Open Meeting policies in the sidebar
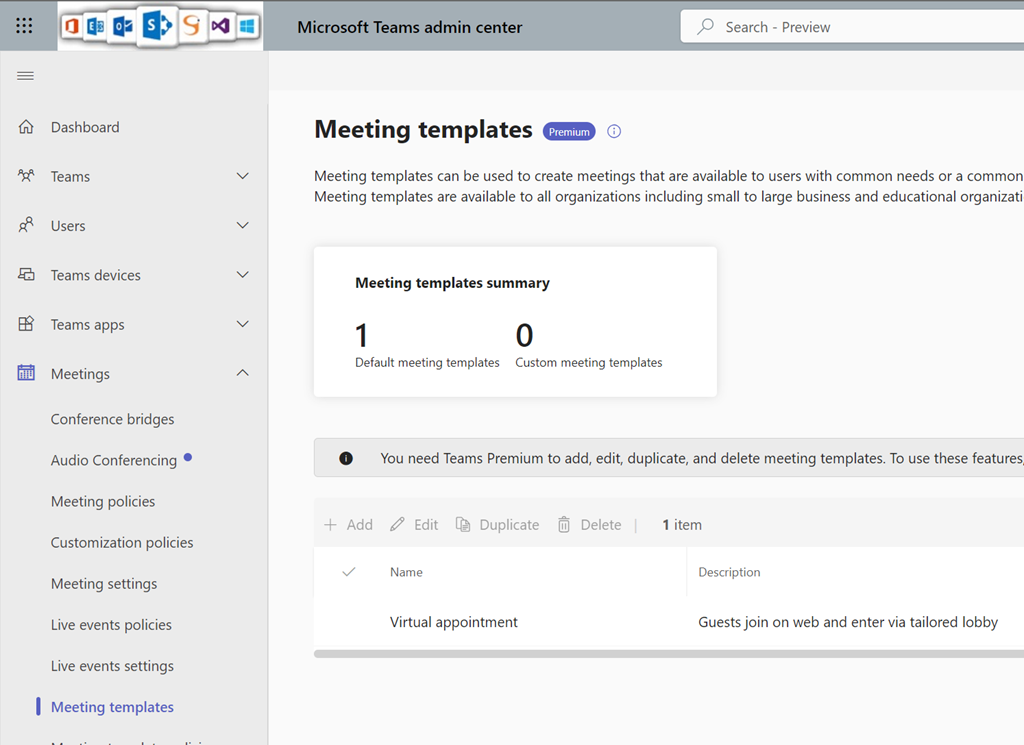Image resolution: width=1024 pixels, height=745 pixels. [x=103, y=501]
